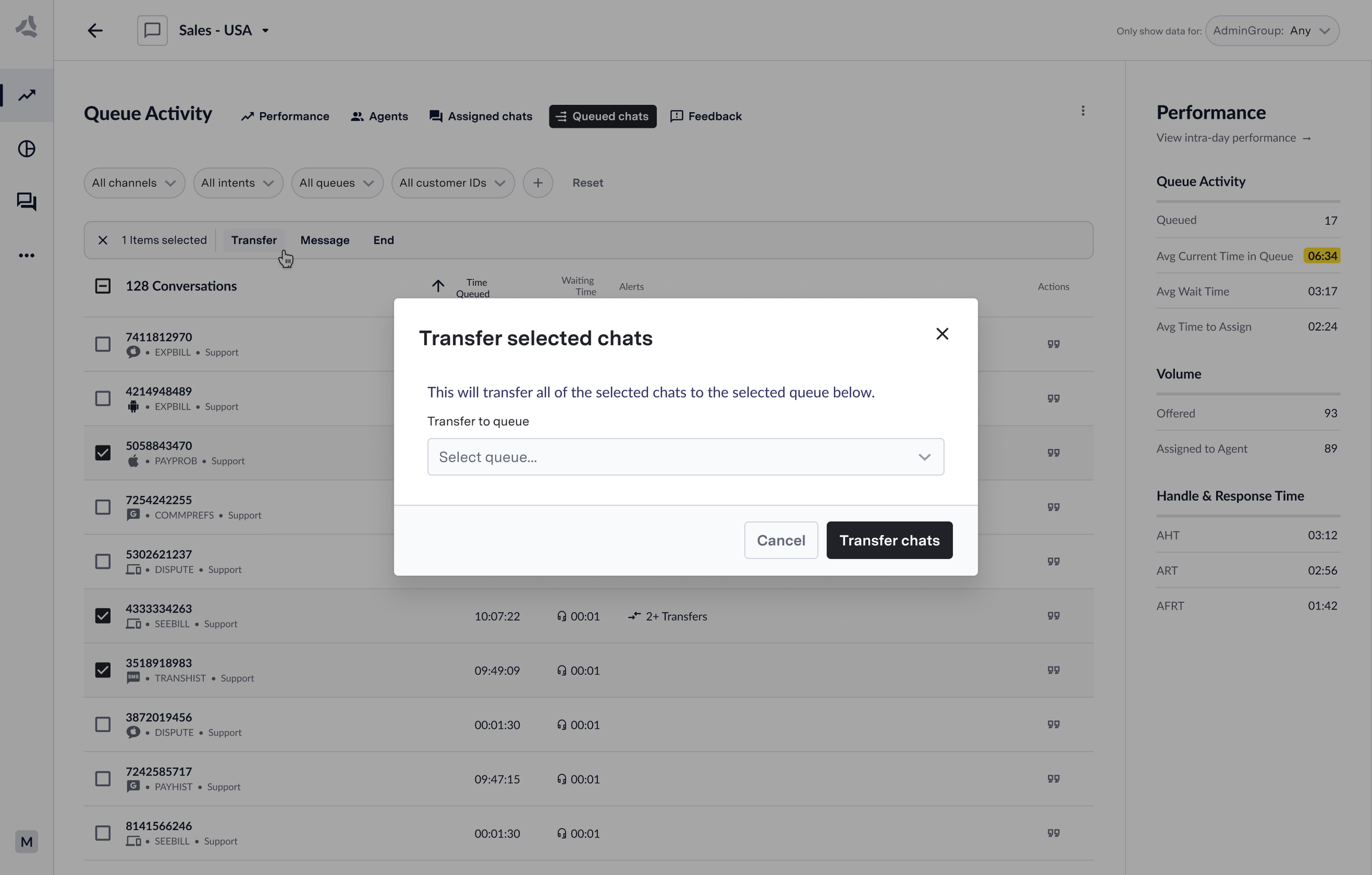Screen dimensions: 1372x875
Task: Click the actions icon for conversation 3518918983
Action: point(1053,670)
